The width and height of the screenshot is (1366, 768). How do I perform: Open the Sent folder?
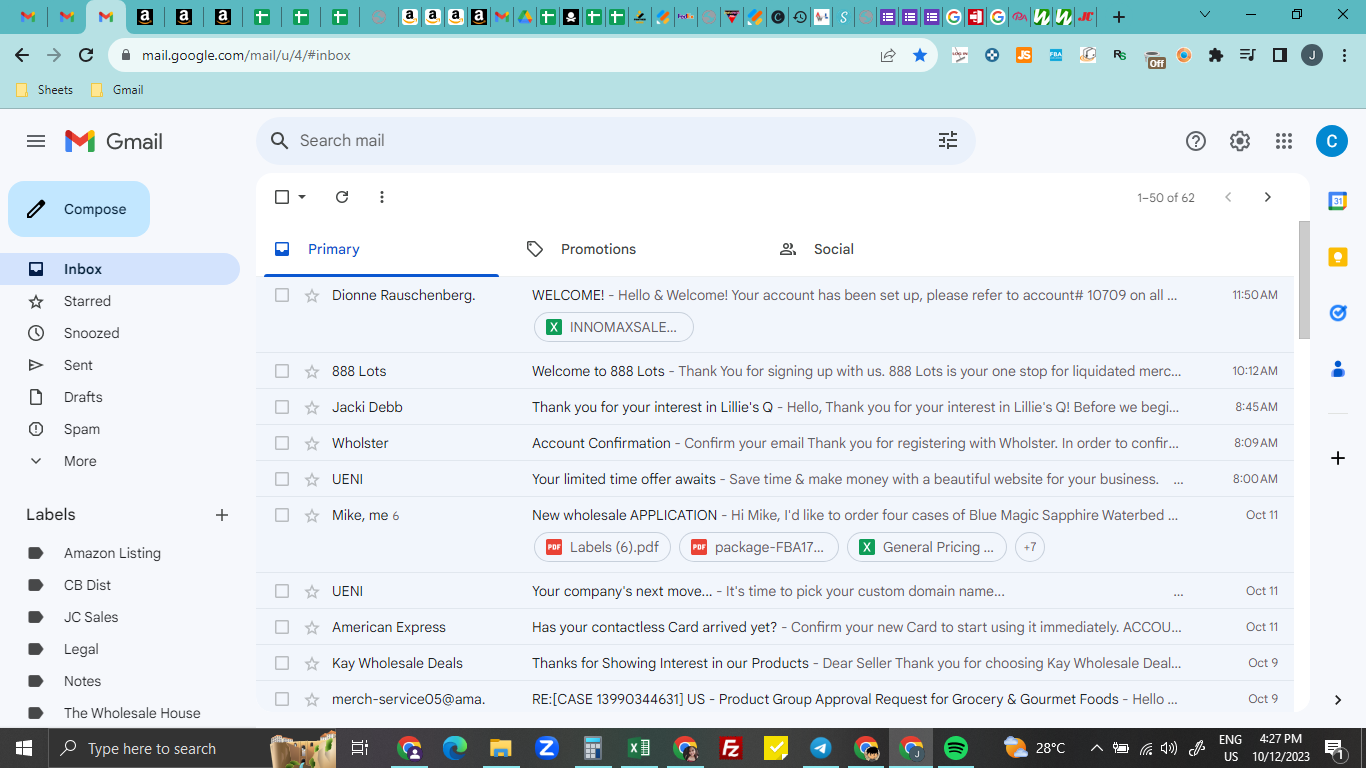(x=120, y=365)
